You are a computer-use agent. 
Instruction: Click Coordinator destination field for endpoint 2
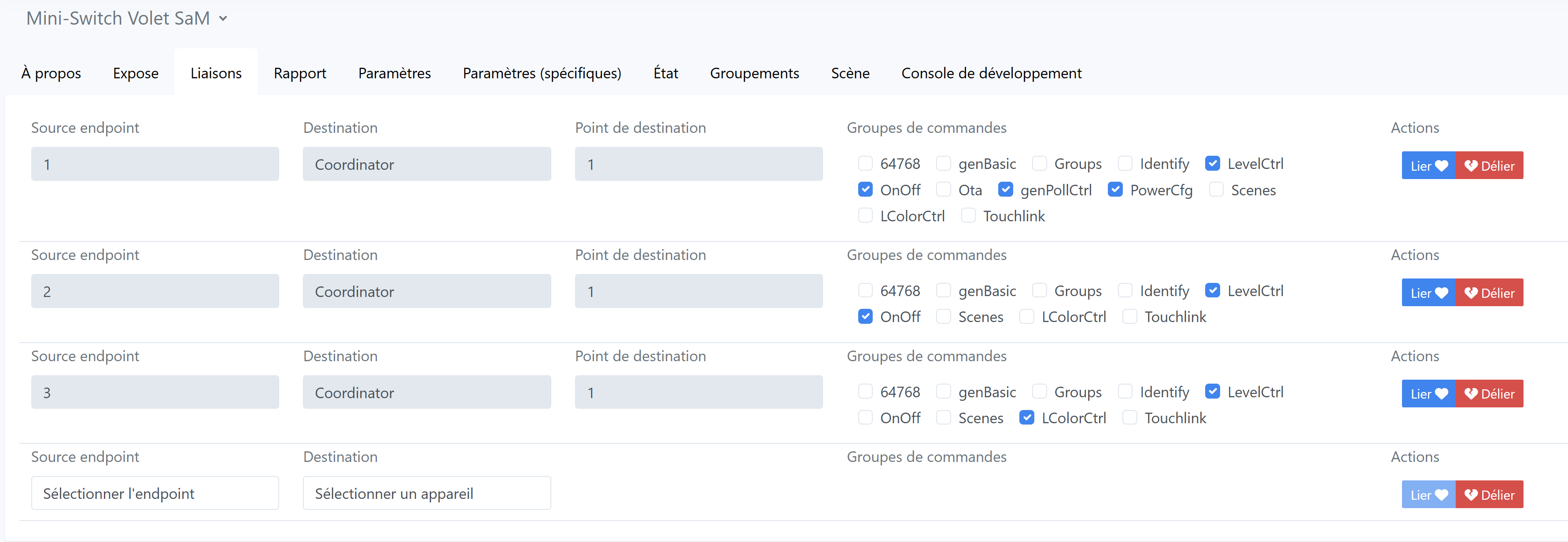(427, 291)
